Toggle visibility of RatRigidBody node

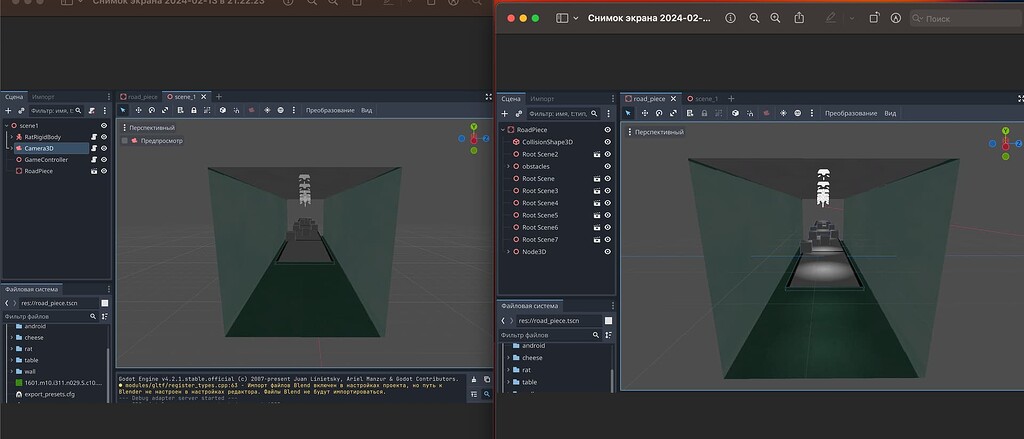[x=104, y=137]
